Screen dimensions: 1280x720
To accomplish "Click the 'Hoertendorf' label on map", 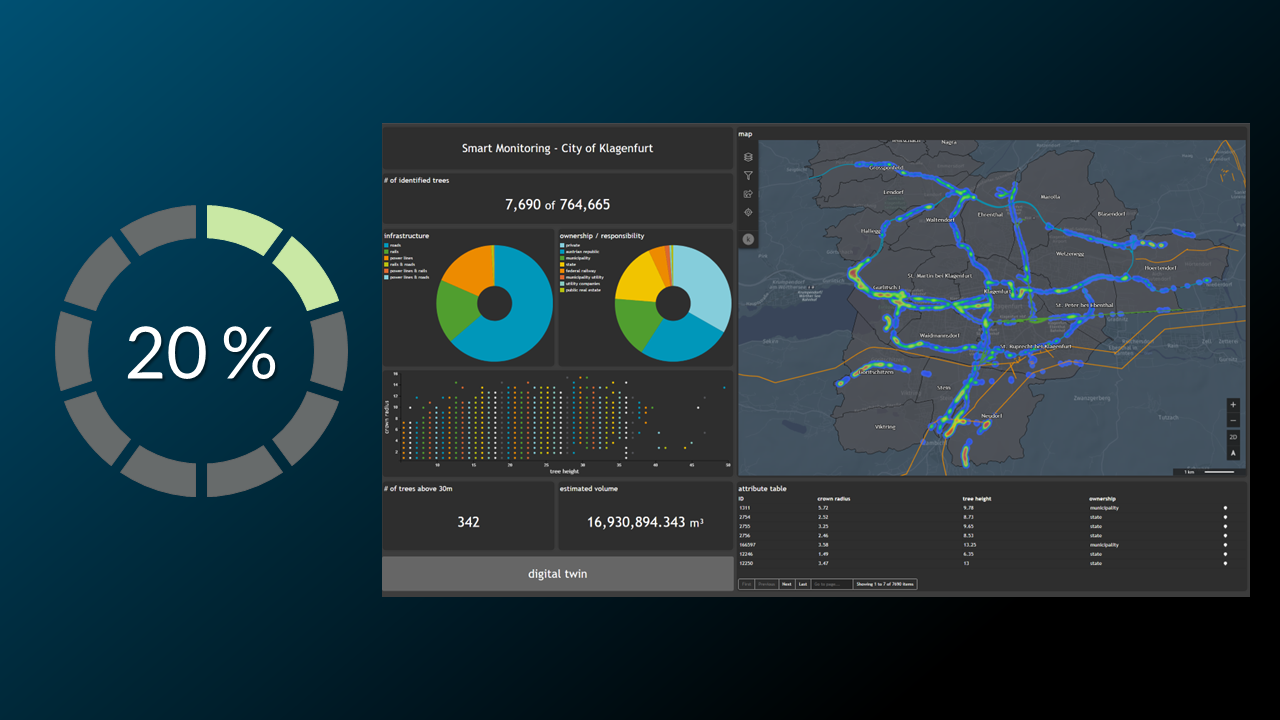I will 1160,268.
